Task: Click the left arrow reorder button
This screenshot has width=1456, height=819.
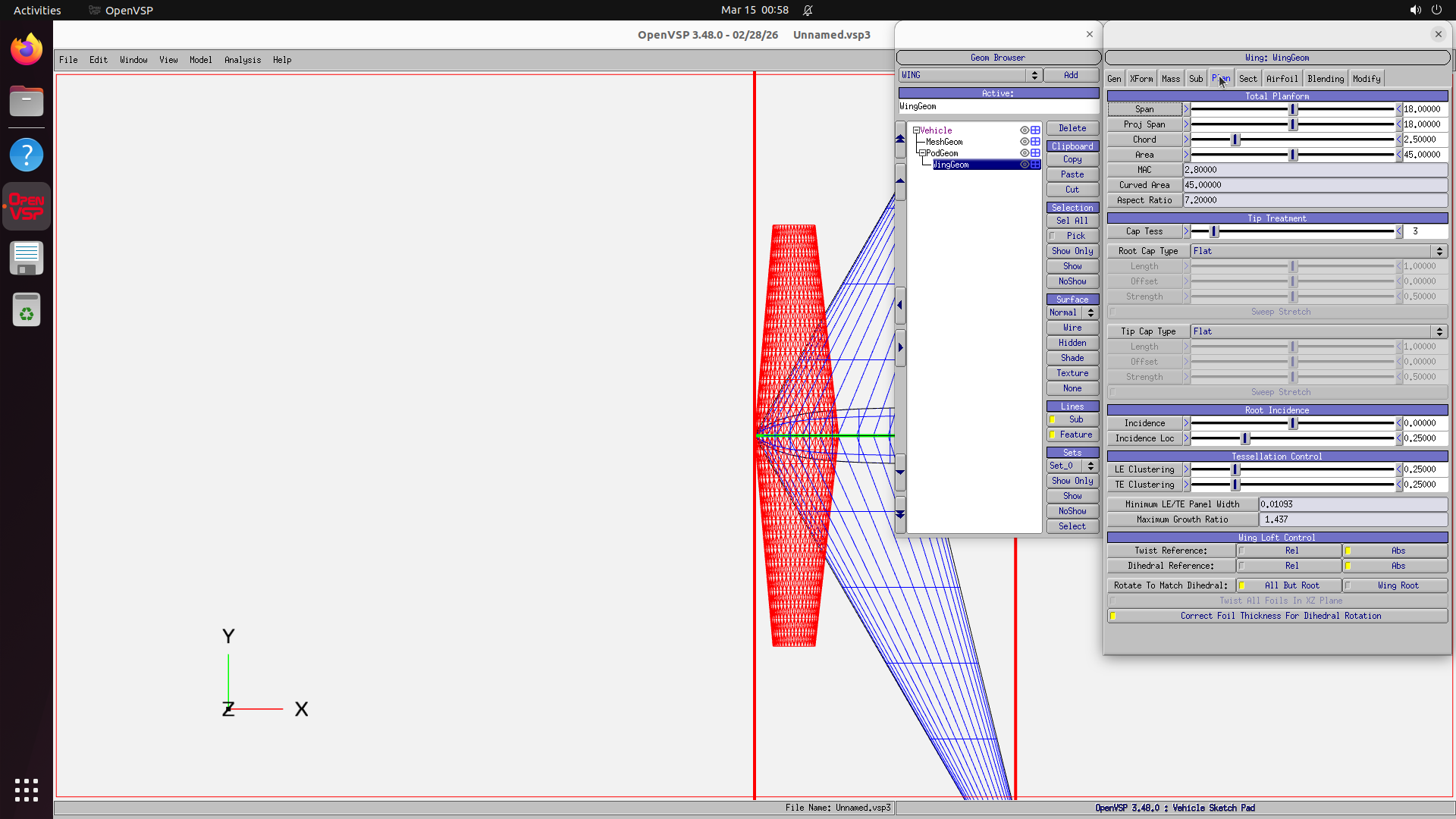Action: pyautogui.click(x=900, y=306)
